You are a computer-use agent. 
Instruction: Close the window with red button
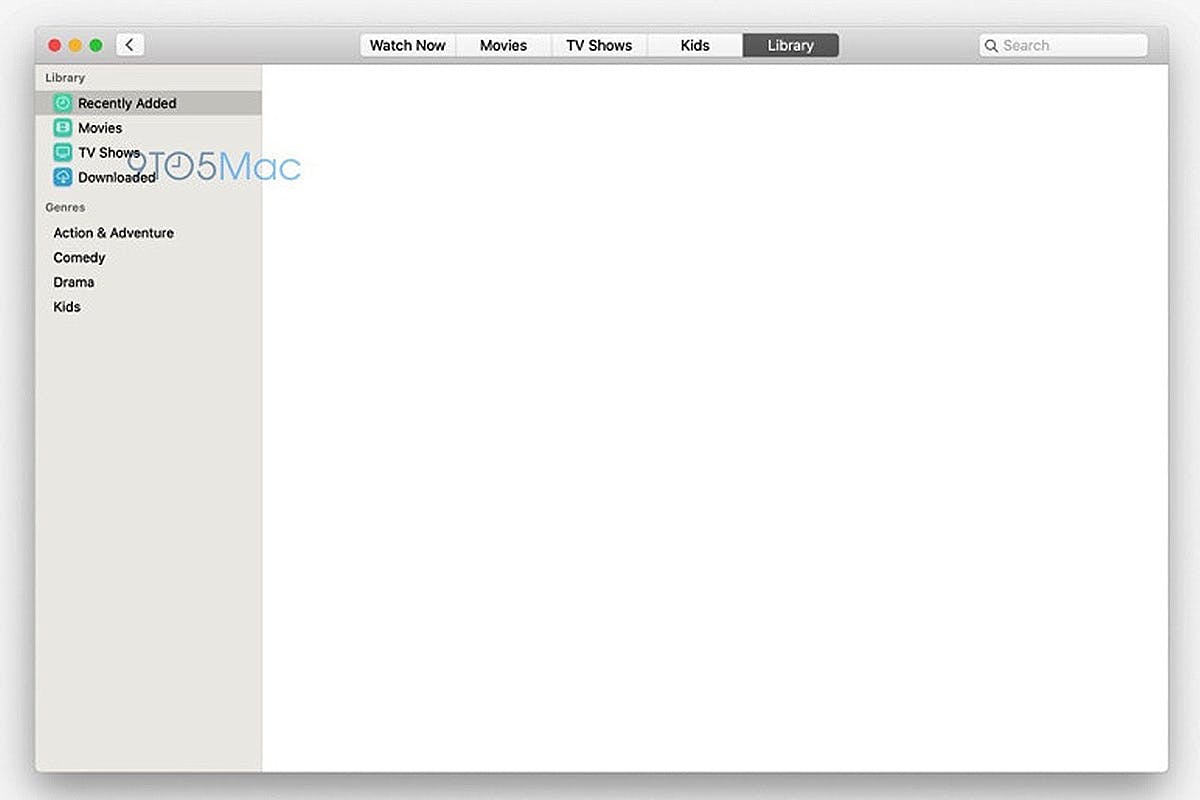[x=54, y=45]
